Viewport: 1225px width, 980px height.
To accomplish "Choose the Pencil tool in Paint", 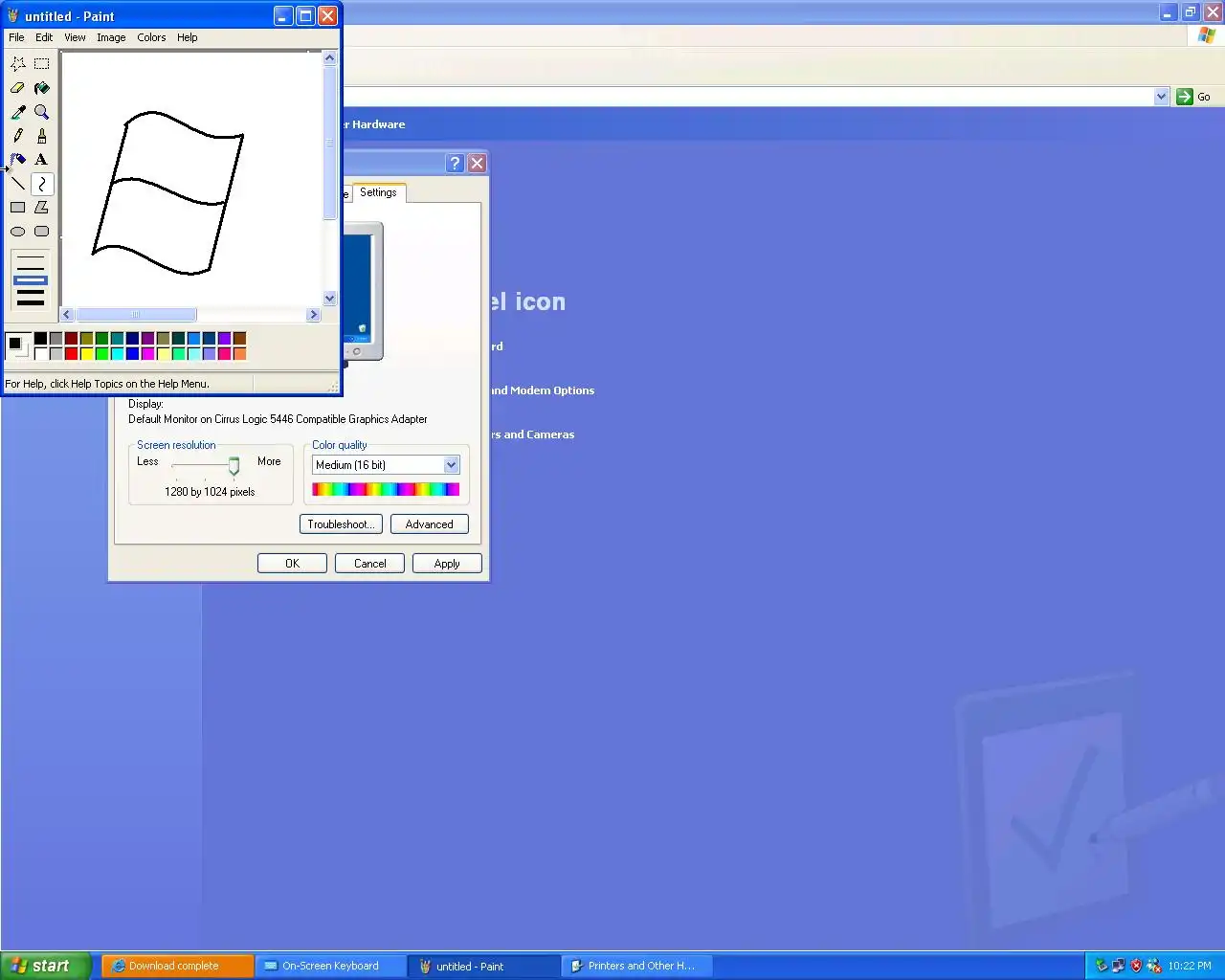I will coord(18,136).
